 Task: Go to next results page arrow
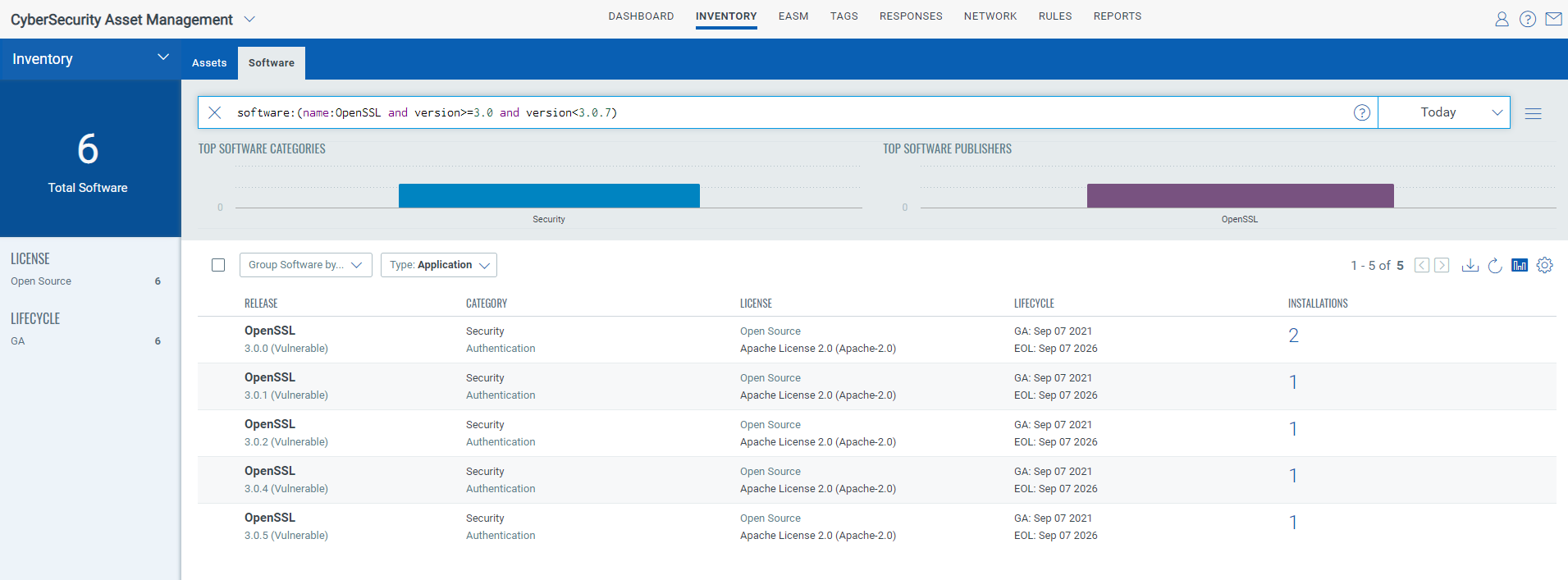tap(1442, 265)
